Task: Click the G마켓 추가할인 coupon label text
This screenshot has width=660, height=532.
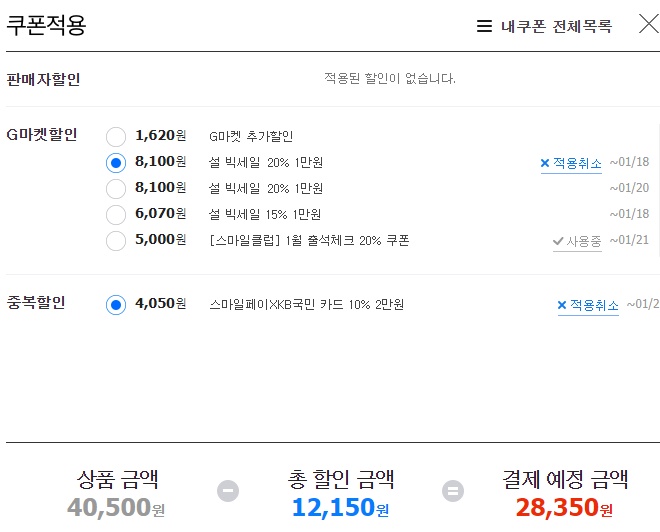Action: [251, 136]
